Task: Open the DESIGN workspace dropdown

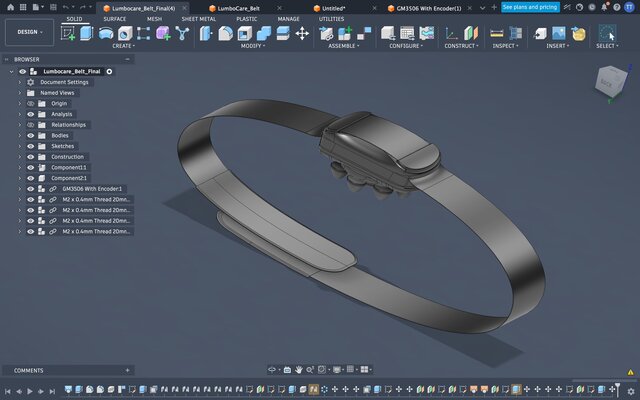Action: click(x=29, y=32)
